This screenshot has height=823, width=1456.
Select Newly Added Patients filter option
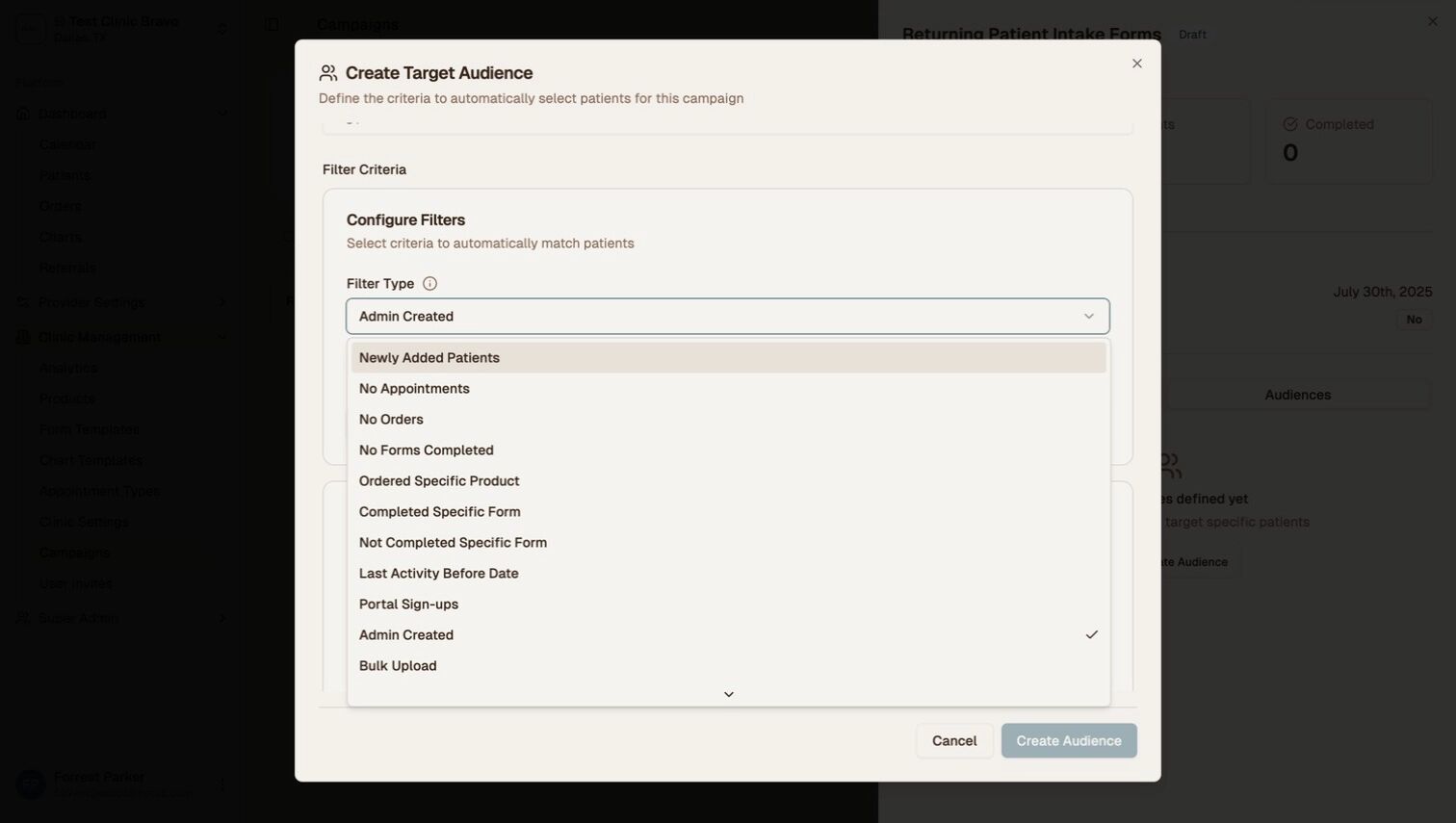[x=728, y=358]
